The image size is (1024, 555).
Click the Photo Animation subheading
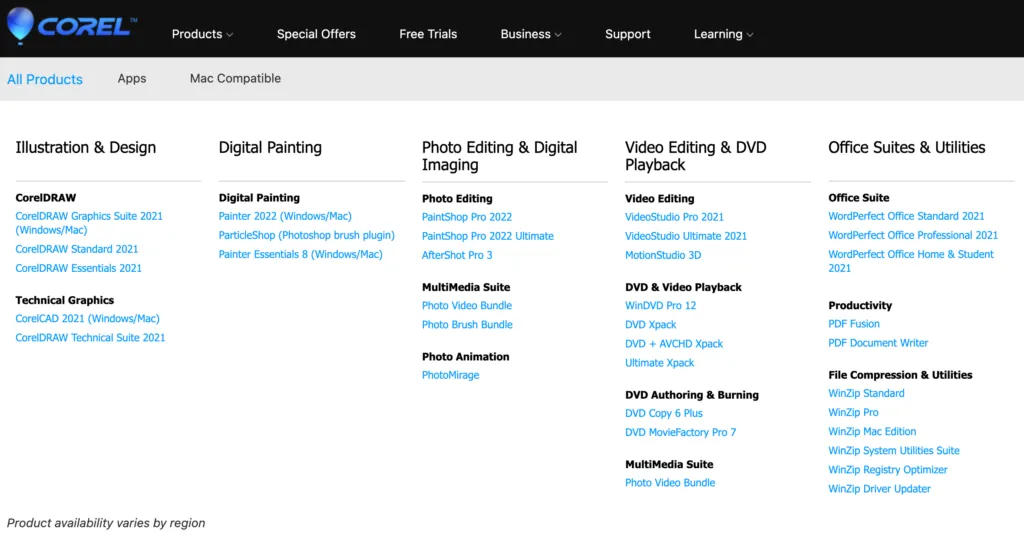(x=465, y=357)
